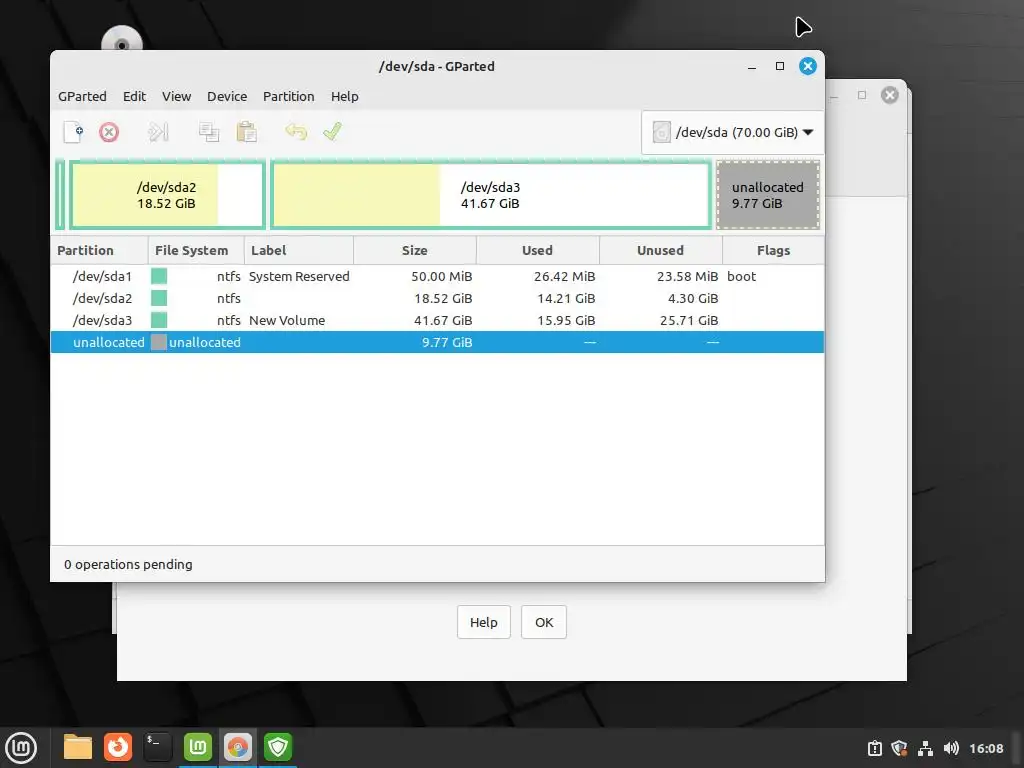Click the Partition column header
This screenshot has height=768, width=1024.
(99, 251)
